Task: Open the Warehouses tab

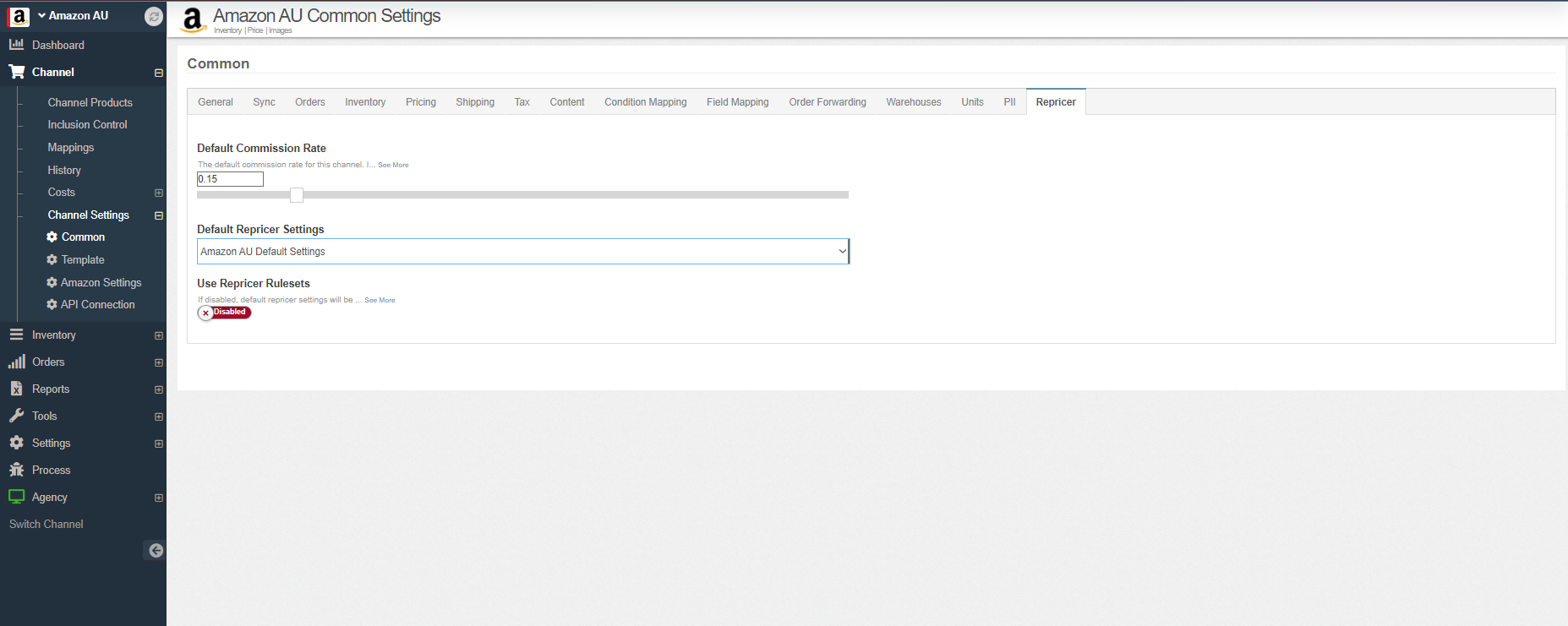Action: pos(914,102)
